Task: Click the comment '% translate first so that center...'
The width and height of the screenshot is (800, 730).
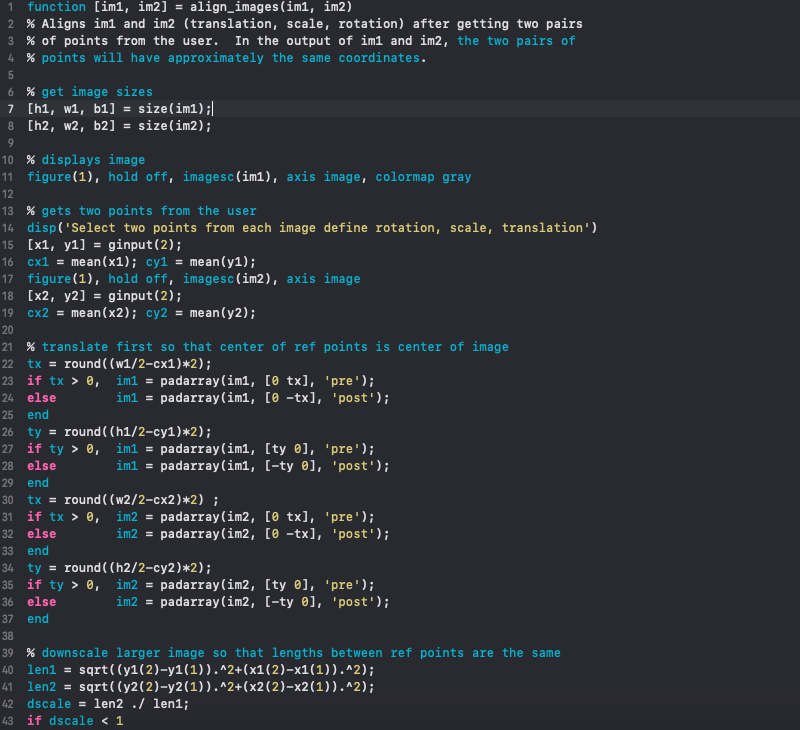Action: [268, 347]
